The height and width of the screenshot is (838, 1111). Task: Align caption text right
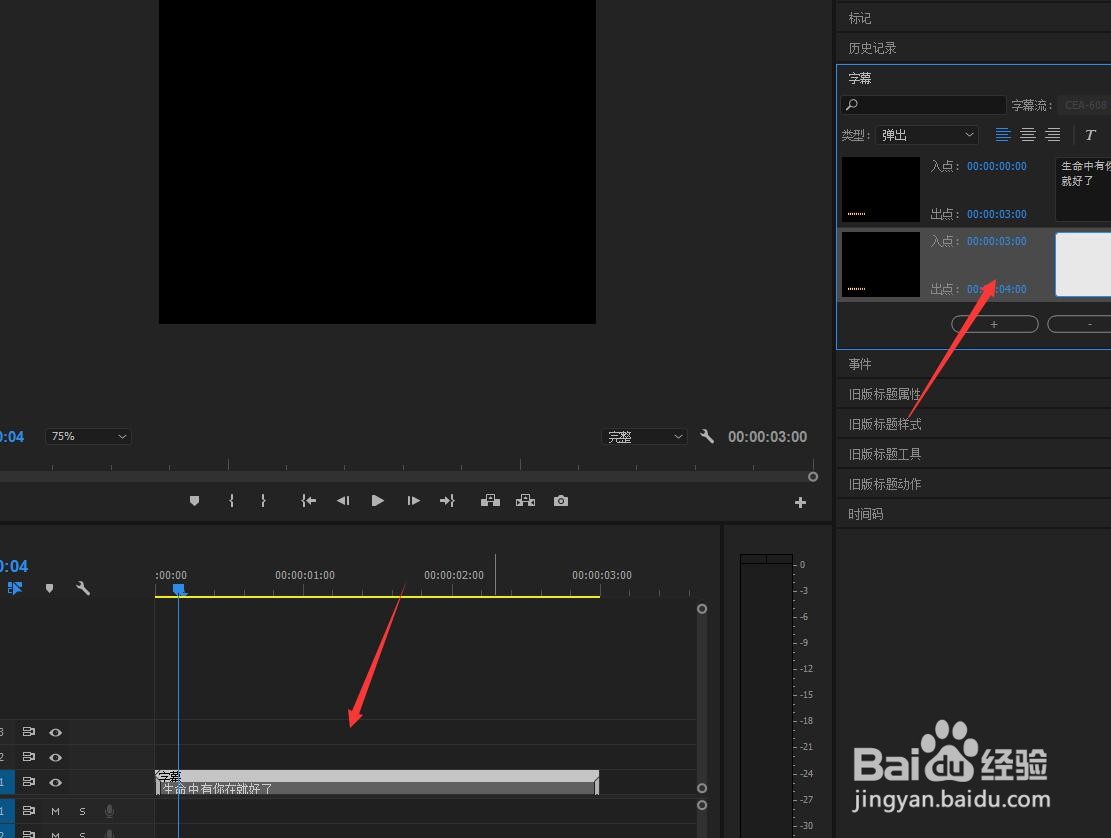click(x=1053, y=135)
